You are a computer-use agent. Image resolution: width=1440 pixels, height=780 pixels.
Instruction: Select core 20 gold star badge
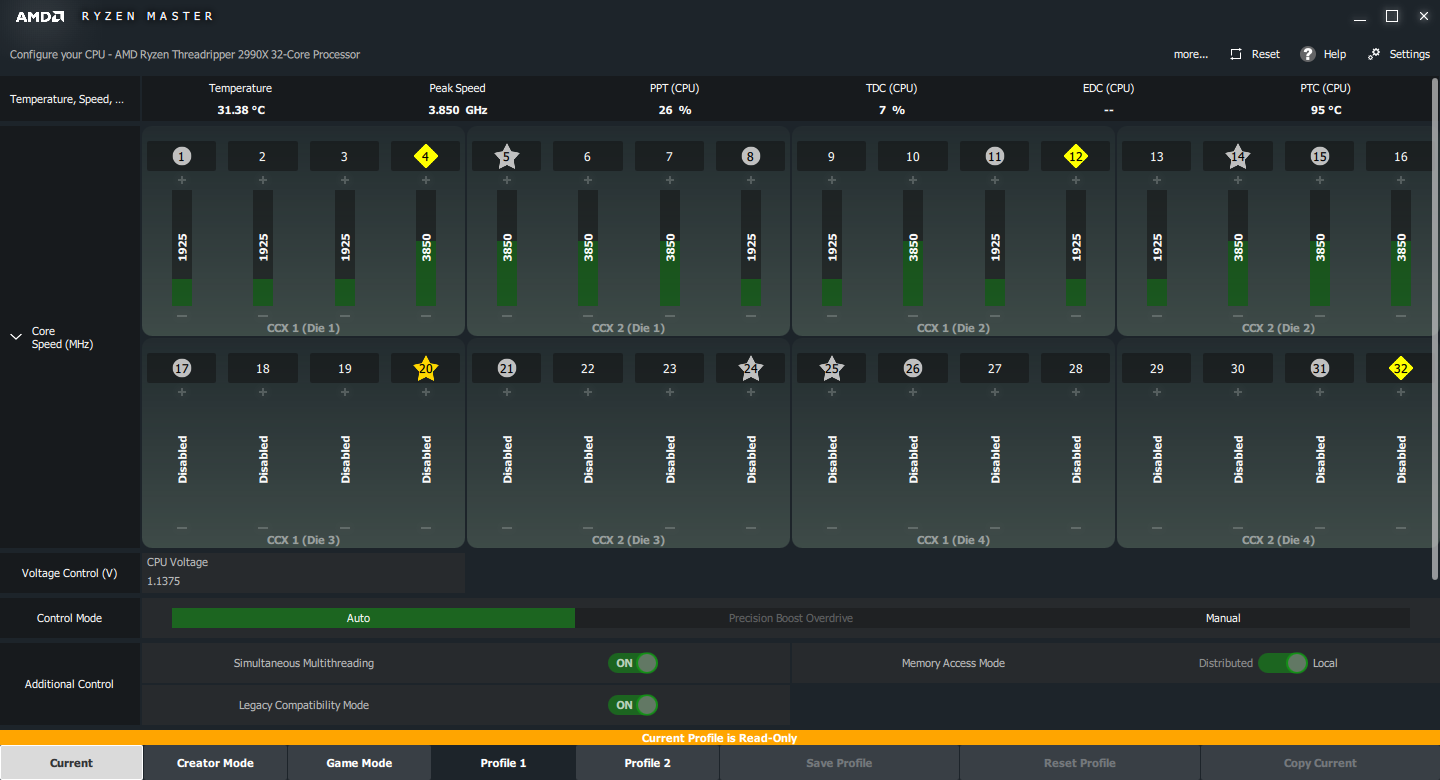click(426, 368)
